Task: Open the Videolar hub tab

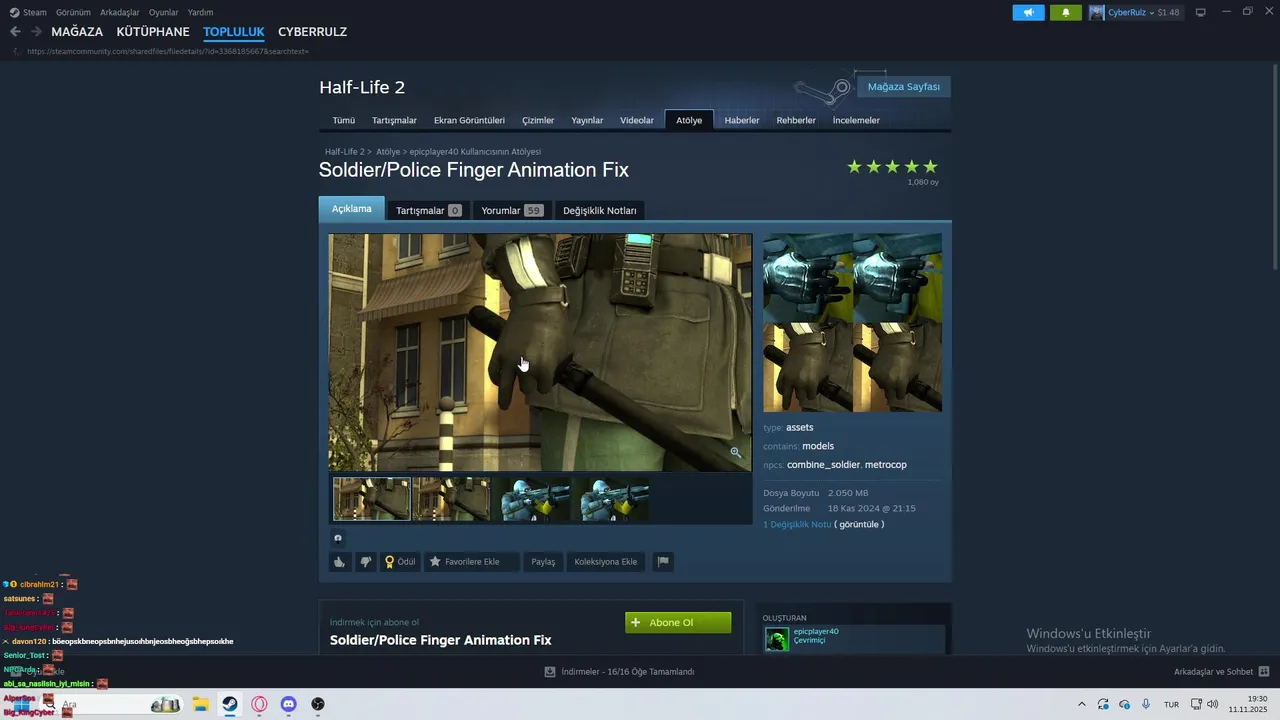Action: pyautogui.click(x=637, y=120)
